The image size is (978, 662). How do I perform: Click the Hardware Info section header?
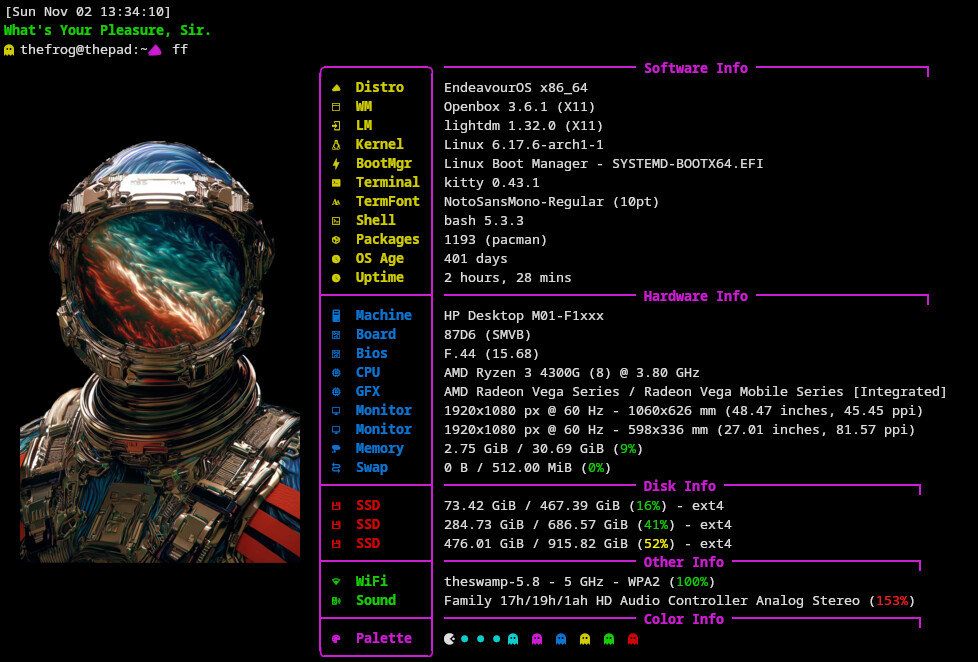point(695,296)
